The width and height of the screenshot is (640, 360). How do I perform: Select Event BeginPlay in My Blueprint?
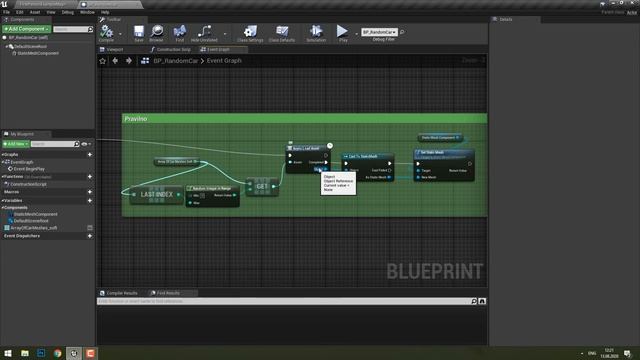pyautogui.click(x=29, y=169)
